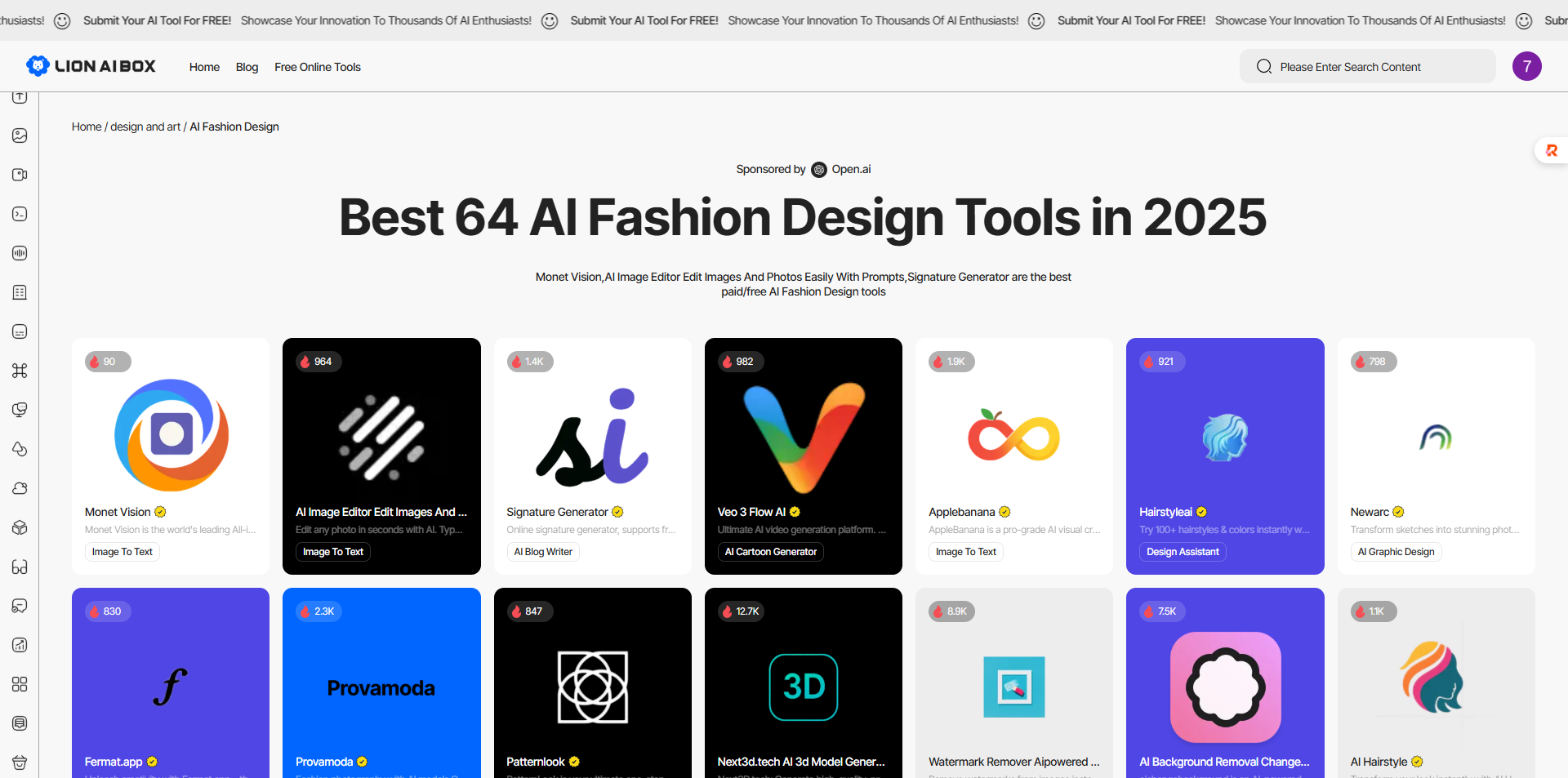Open the AI Background Removal card logo
Screen dimensions: 1568x778
[1225, 687]
